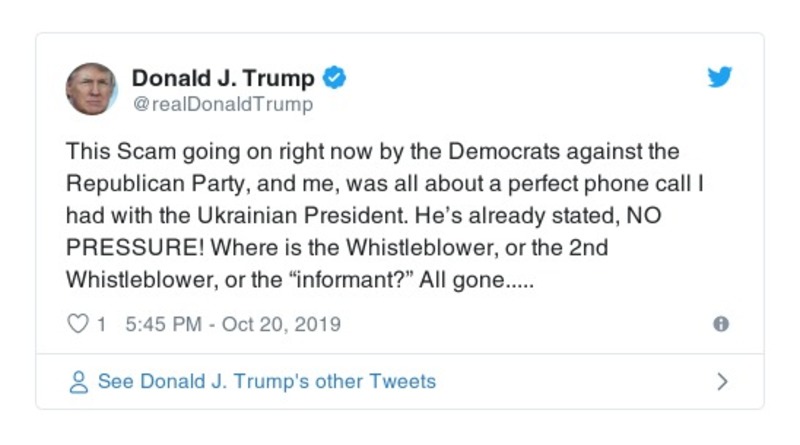Open the 5:45 PM - Oct 20, 2019 timestamp
This screenshot has height=445, width=800.
pyautogui.click(x=233, y=324)
